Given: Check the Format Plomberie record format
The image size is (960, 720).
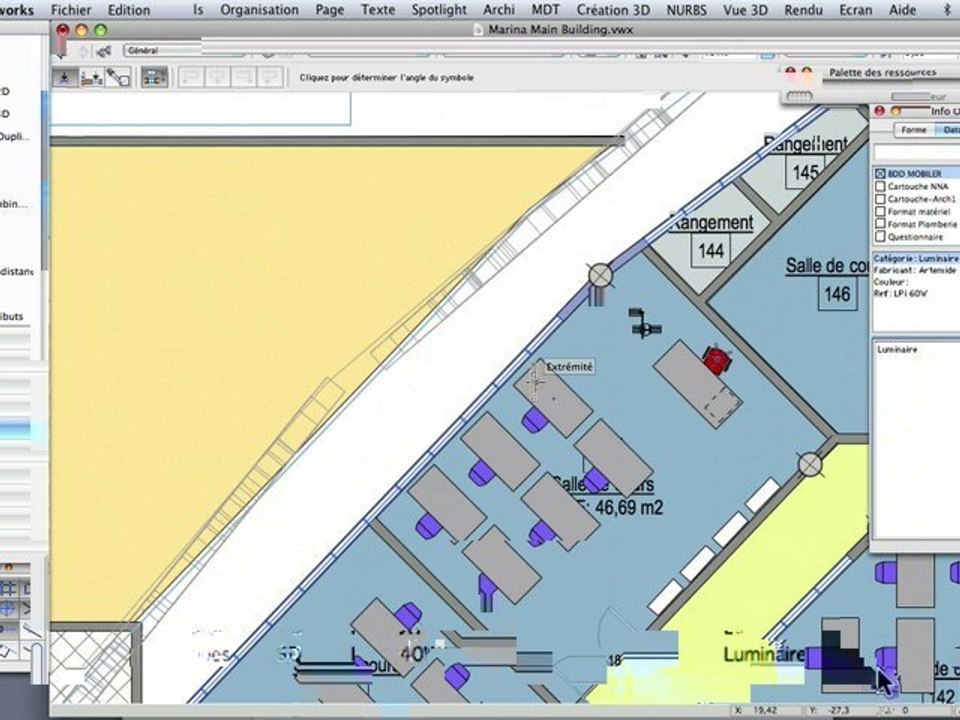Looking at the screenshot, I should (880, 224).
